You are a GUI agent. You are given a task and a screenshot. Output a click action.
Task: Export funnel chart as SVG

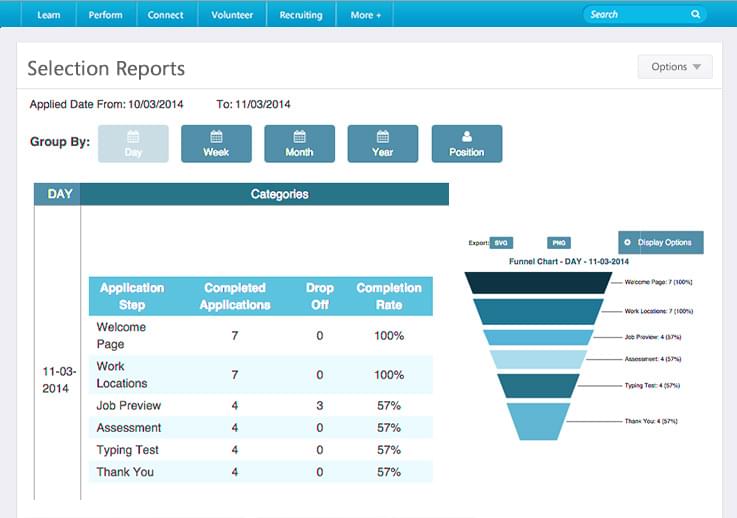(501, 243)
